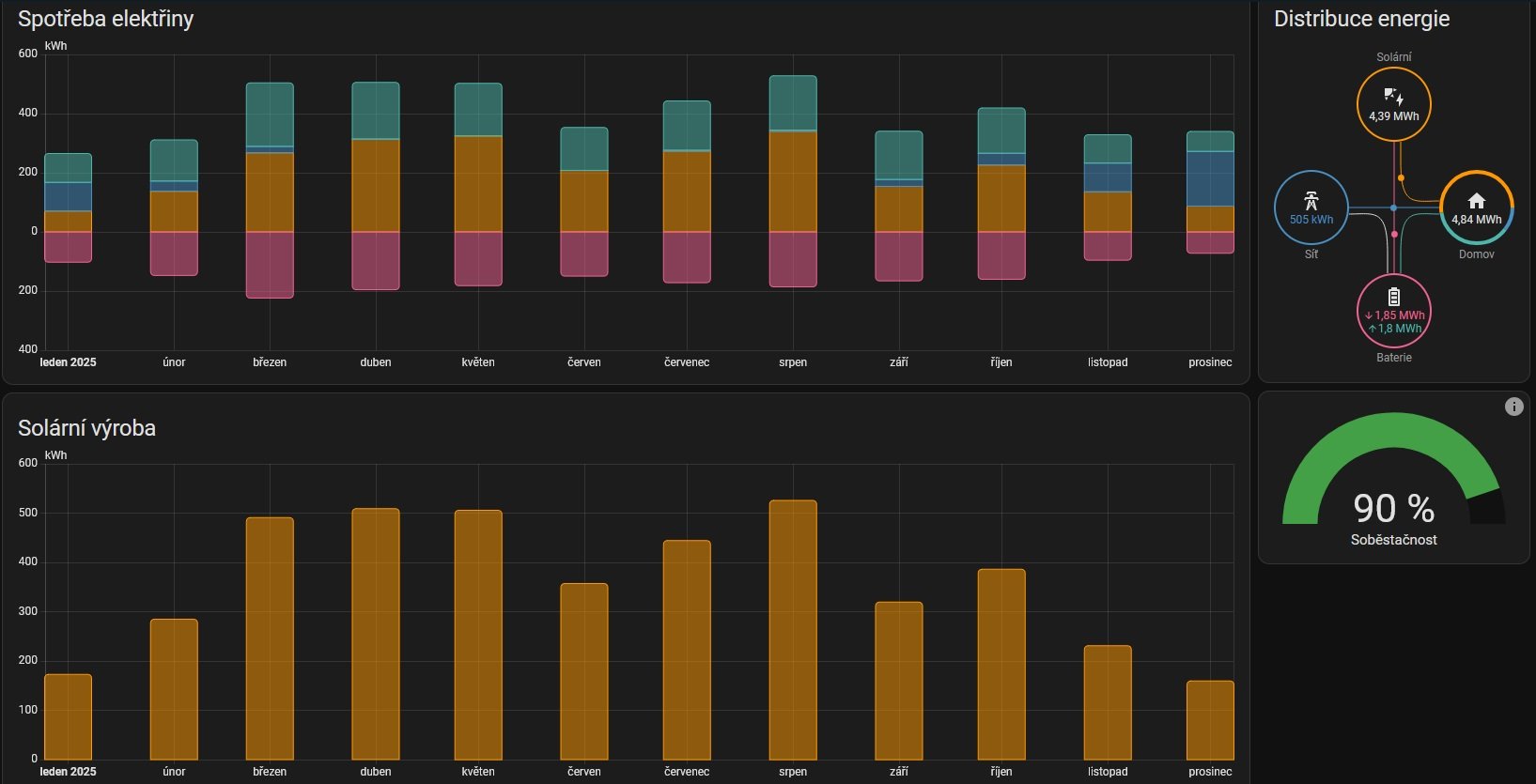Click the transmission tower icon for Síť
The image size is (1536, 784).
coord(1311,200)
